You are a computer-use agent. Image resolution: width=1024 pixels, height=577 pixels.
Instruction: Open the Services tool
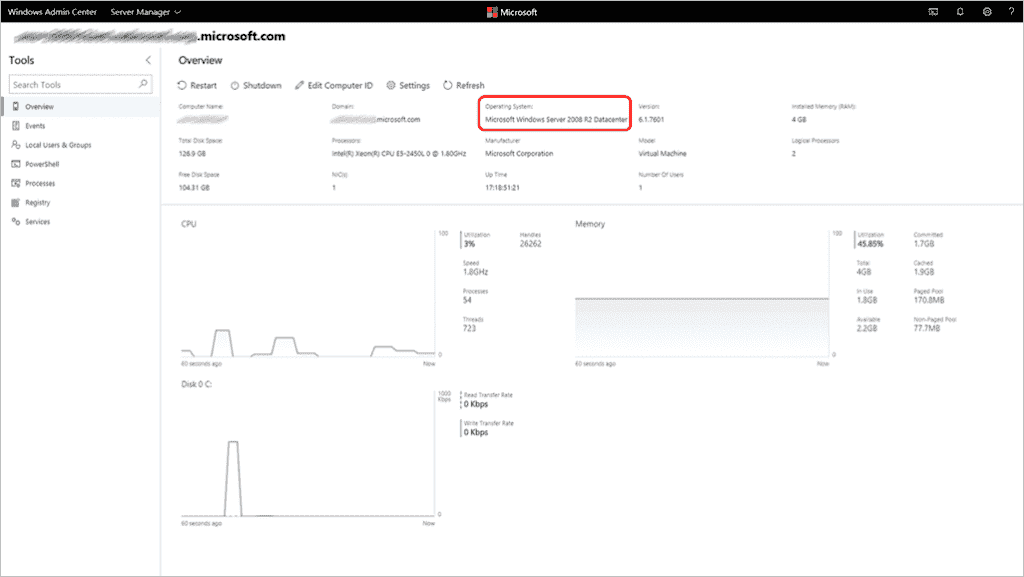point(37,221)
